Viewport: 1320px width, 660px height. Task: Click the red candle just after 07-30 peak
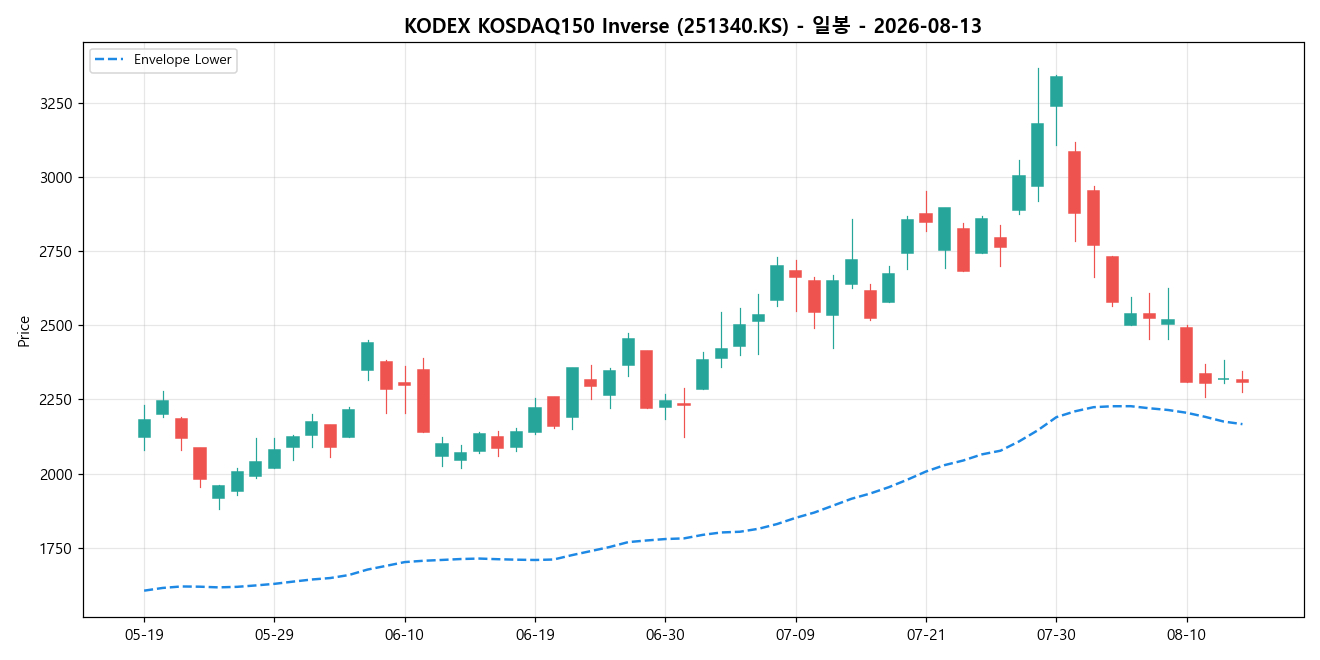[x=1074, y=182]
